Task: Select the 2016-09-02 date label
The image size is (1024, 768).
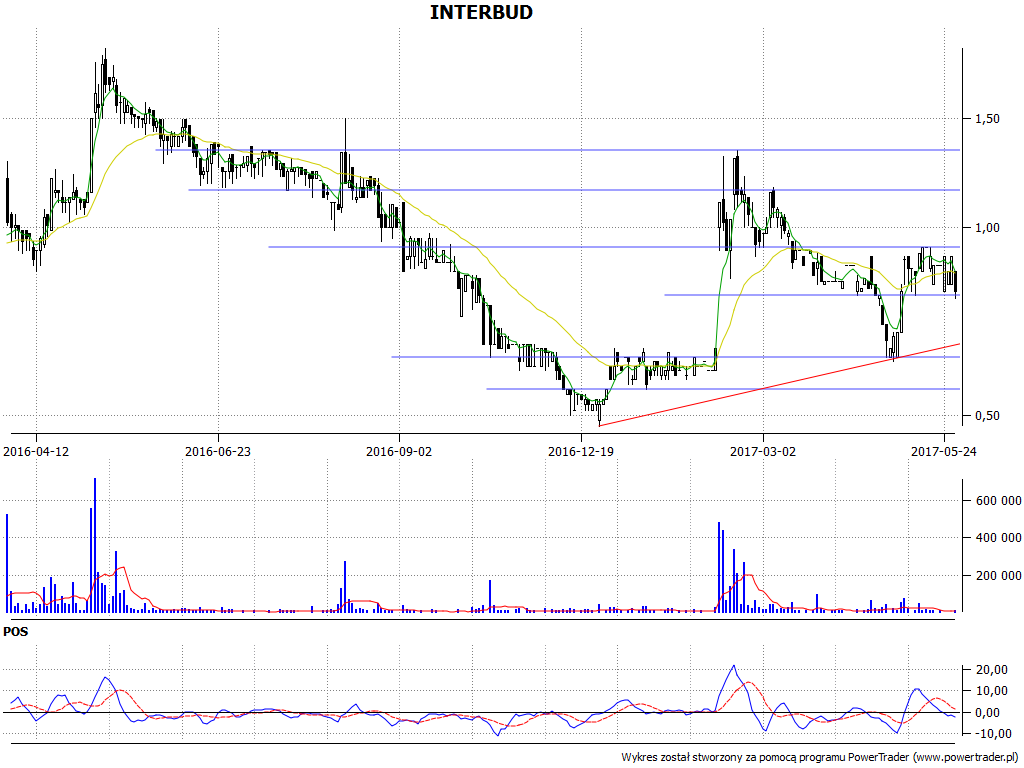Action: coord(399,451)
